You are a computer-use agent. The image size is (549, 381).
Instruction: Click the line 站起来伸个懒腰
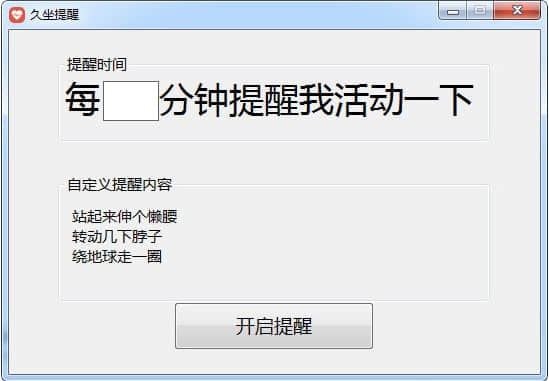coord(125,217)
